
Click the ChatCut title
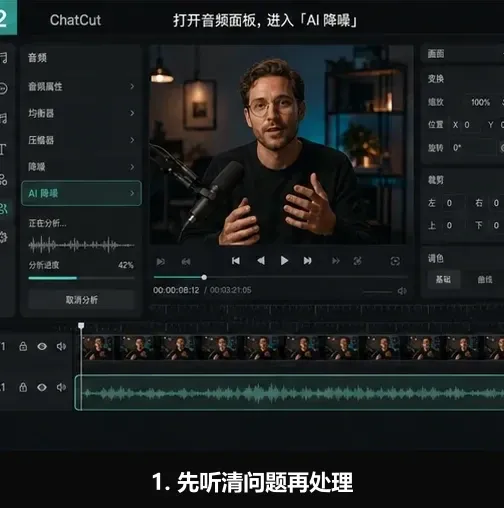point(75,20)
